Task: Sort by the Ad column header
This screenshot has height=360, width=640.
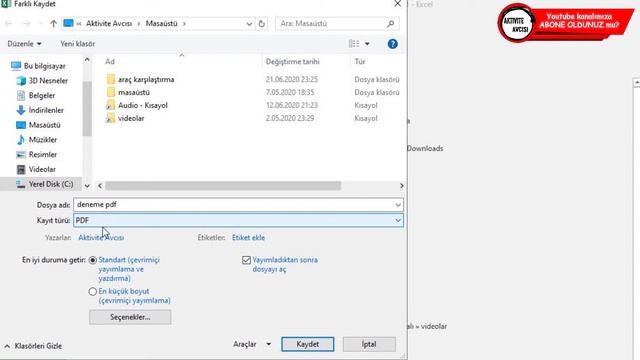Action: click(110, 62)
